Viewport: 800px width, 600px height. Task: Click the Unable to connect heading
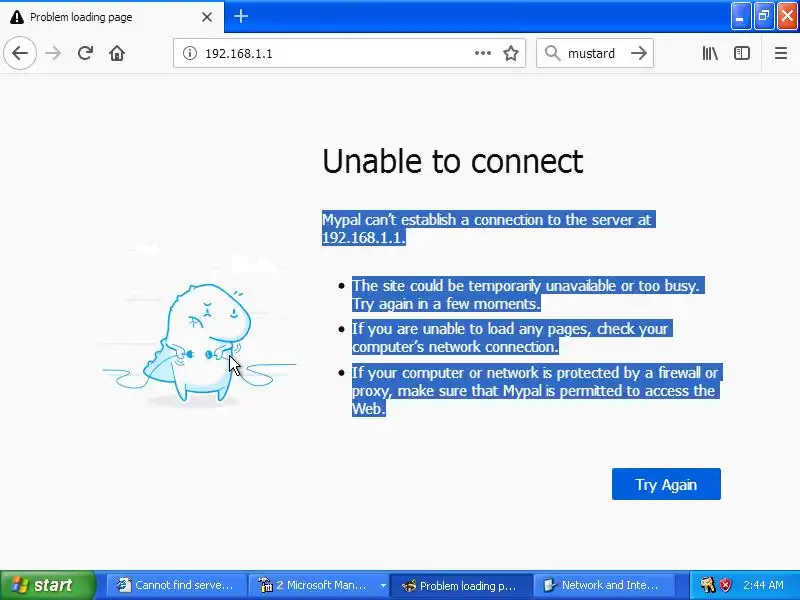point(453,161)
